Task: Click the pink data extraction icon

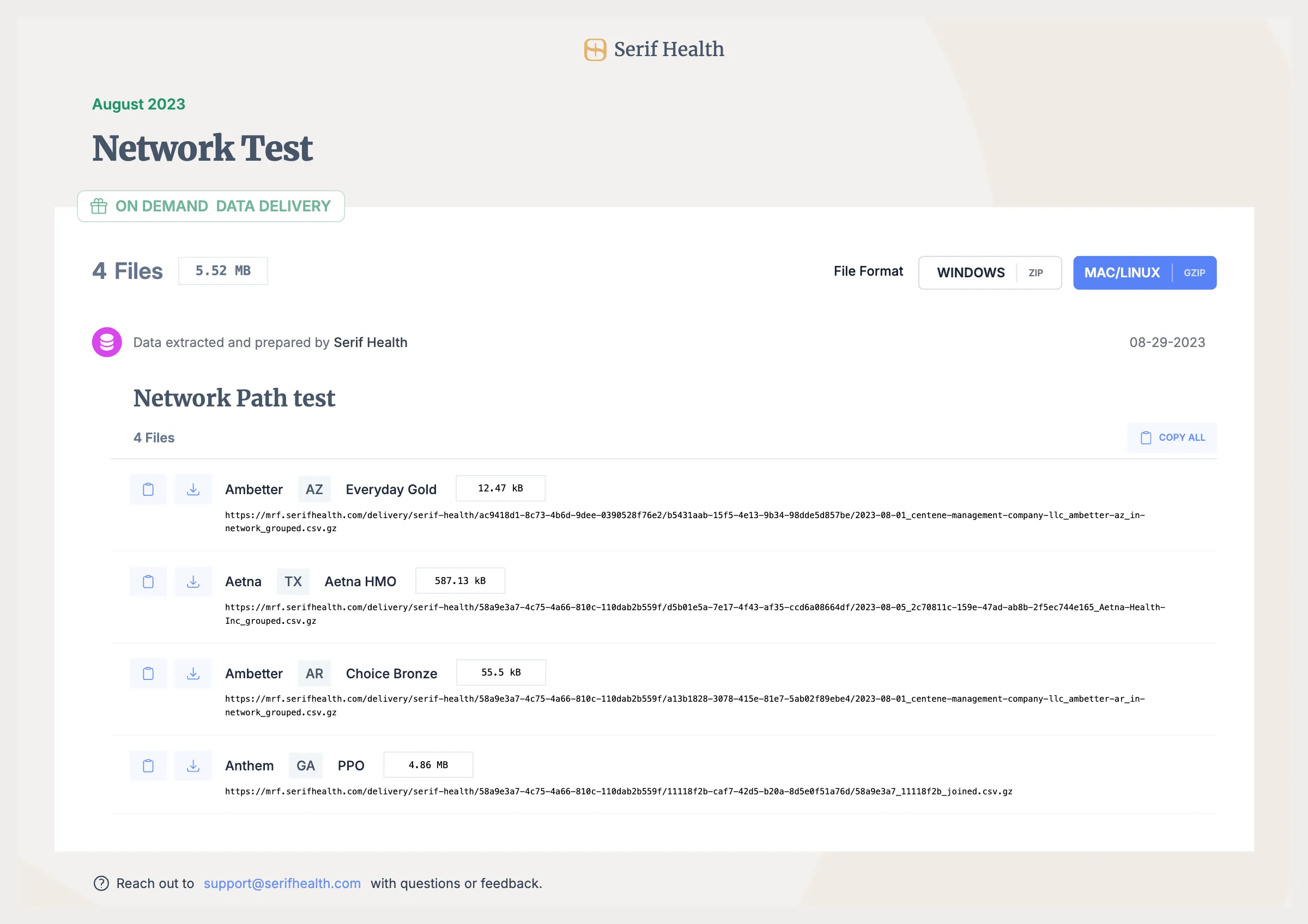Action: coord(106,342)
